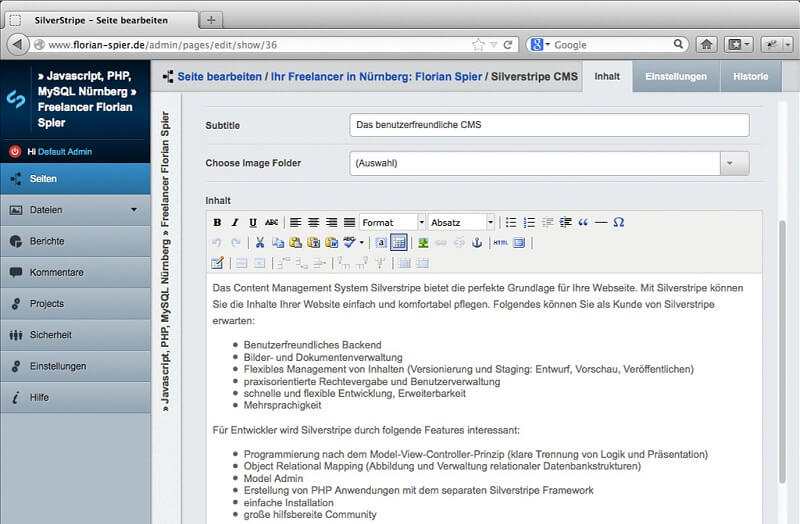
Task: Log out using the red power icon
Action: [x=15, y=151]
